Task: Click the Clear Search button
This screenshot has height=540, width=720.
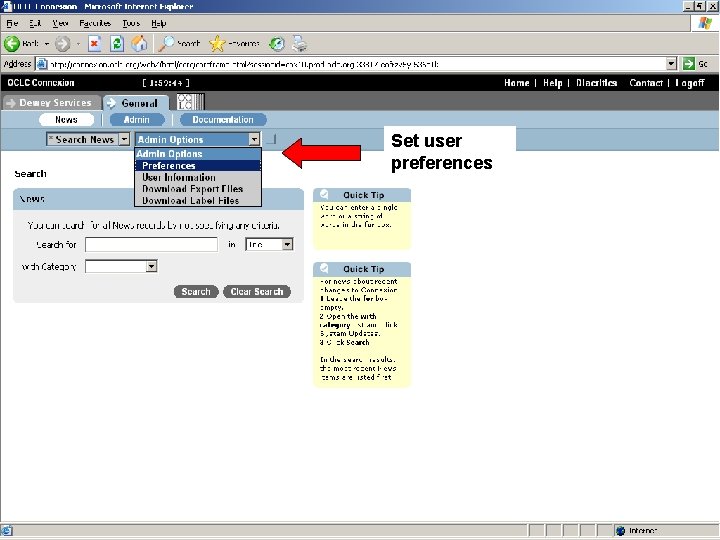Action: (x=257, y=292)
